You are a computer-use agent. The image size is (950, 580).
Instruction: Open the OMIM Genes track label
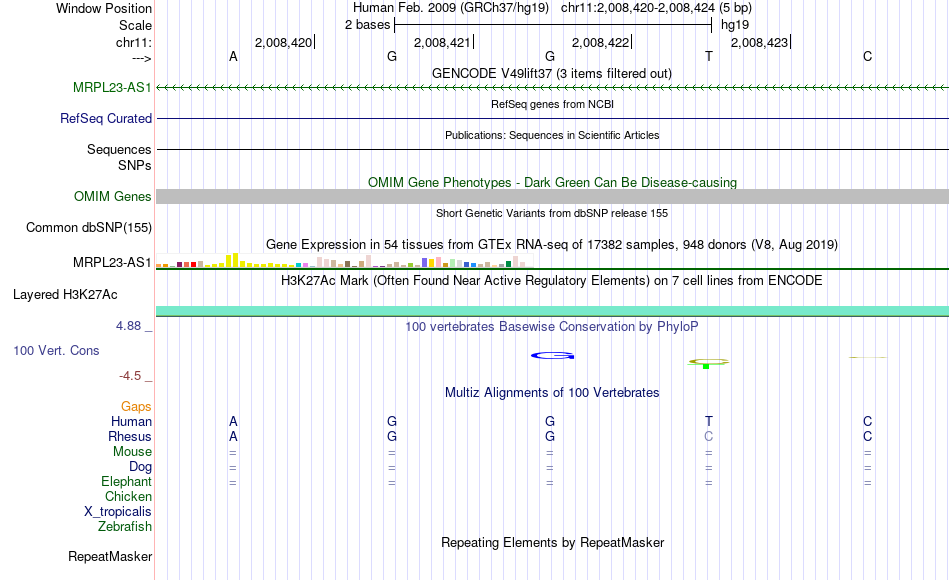point(113,196)
